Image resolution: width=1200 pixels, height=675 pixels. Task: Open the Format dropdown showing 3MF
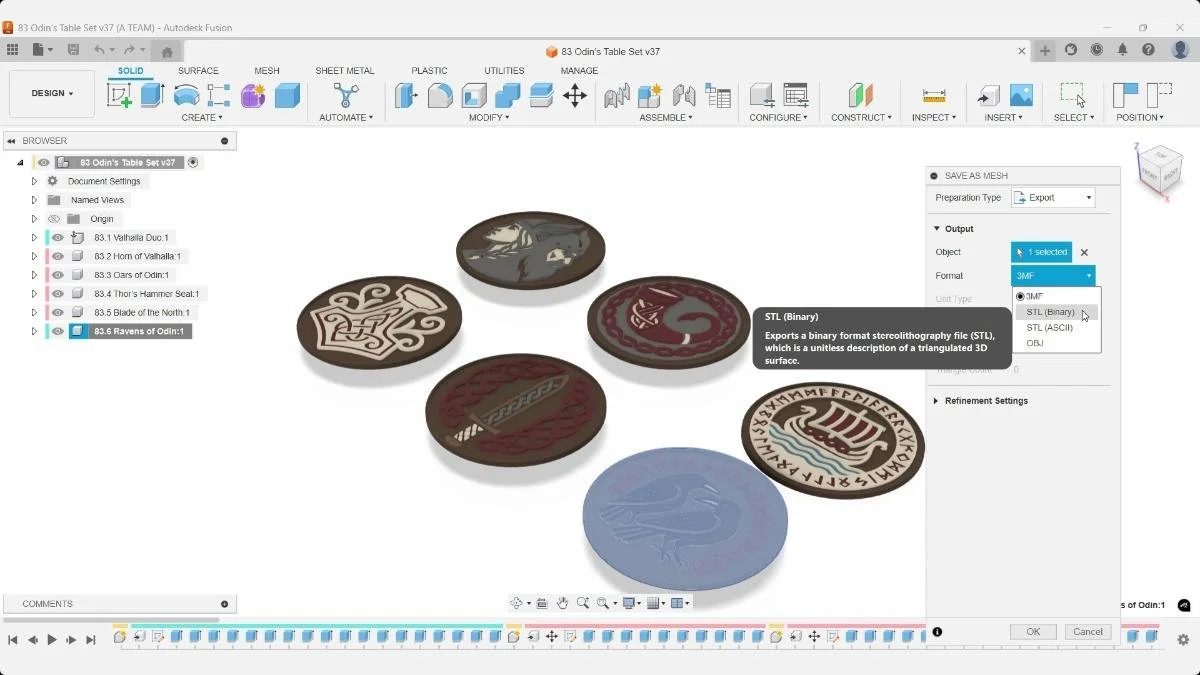point(1053,276)
